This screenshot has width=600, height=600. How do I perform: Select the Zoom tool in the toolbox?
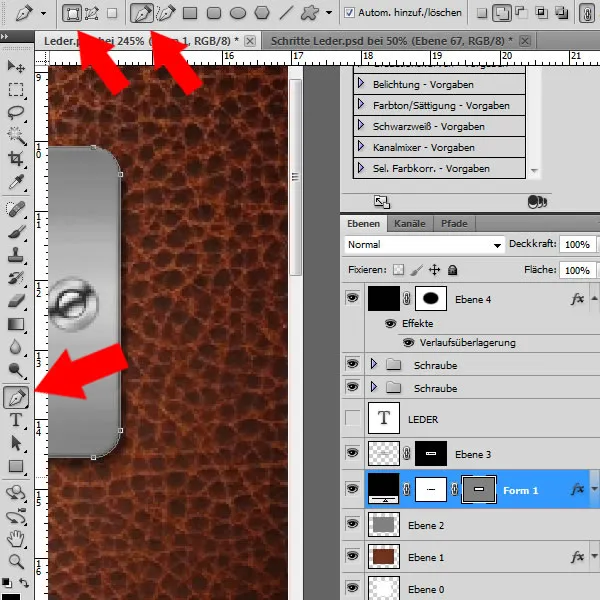click(x=16, y=561)
